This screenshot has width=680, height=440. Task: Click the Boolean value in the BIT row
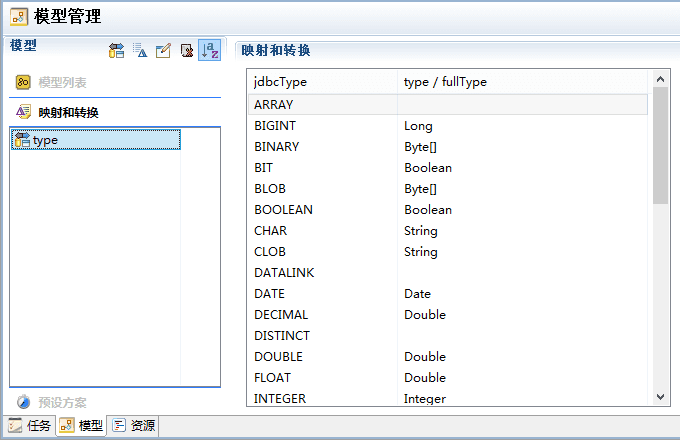point(428,168)
